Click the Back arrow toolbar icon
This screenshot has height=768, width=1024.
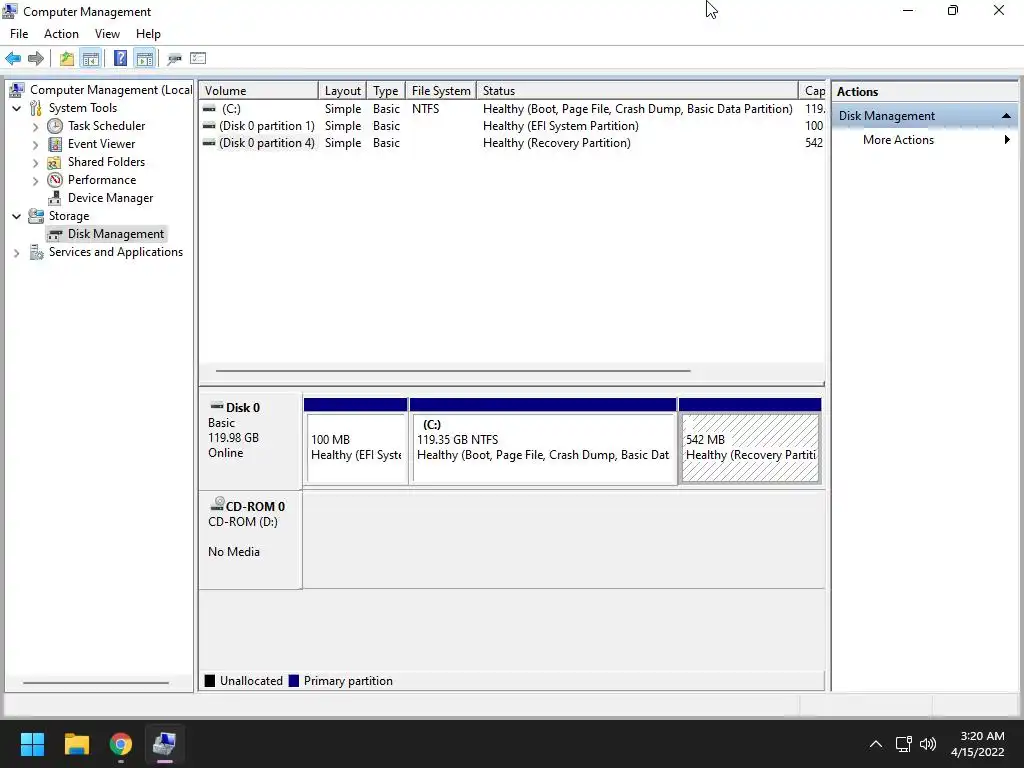coord(13,59)
